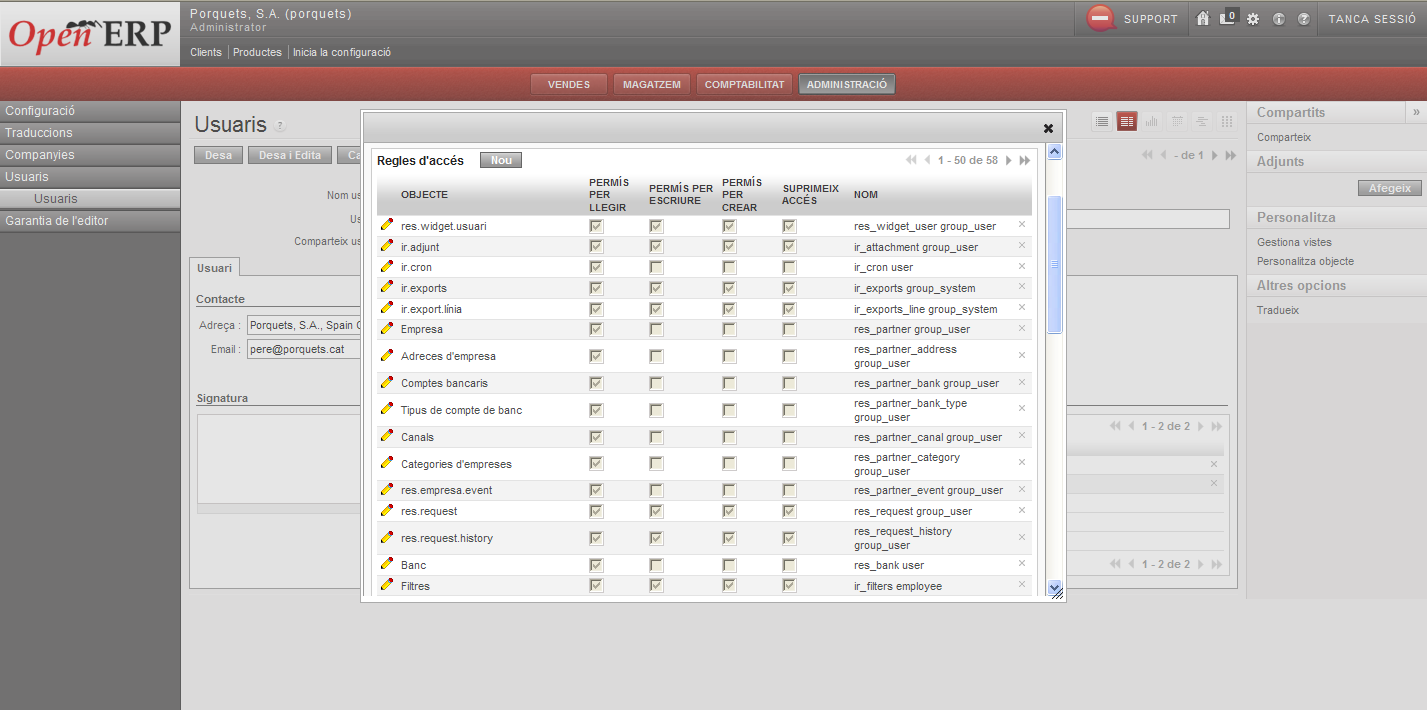Switch to list view icon

[x=1102, y=121]
